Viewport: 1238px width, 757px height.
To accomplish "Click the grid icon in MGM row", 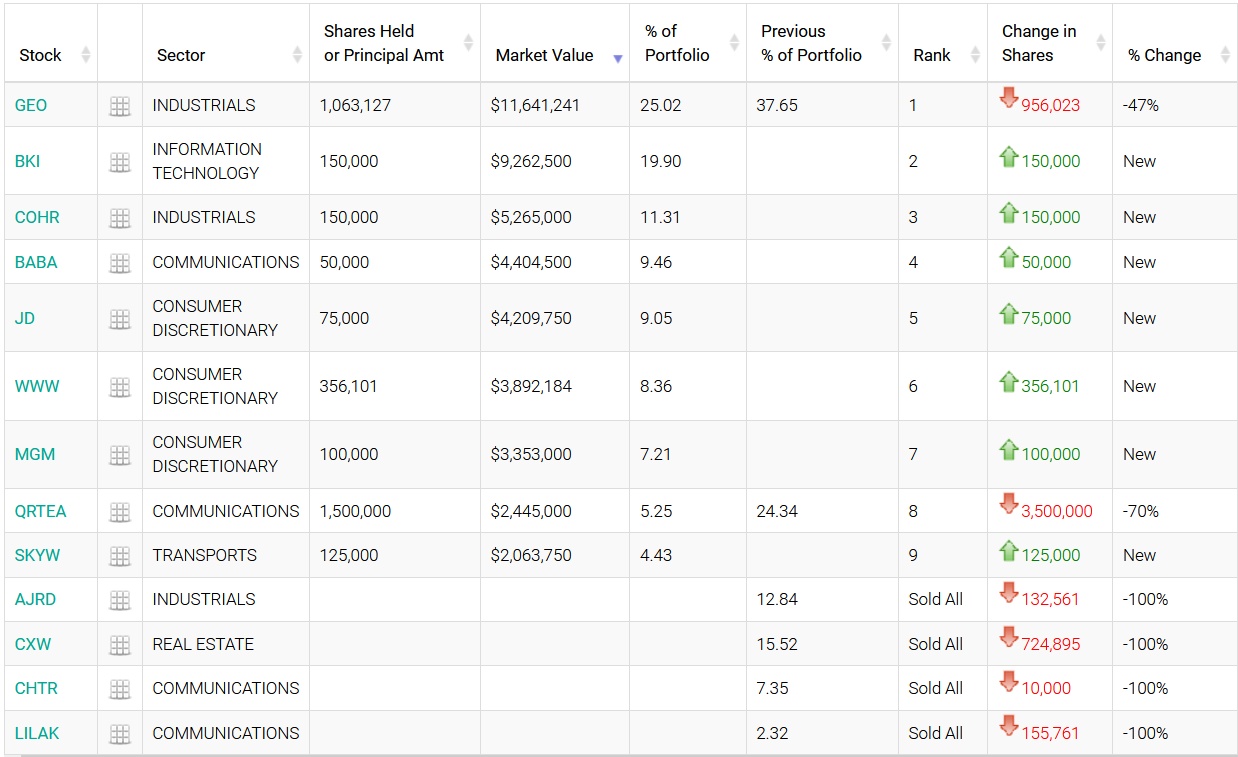I will click(120, 455).
